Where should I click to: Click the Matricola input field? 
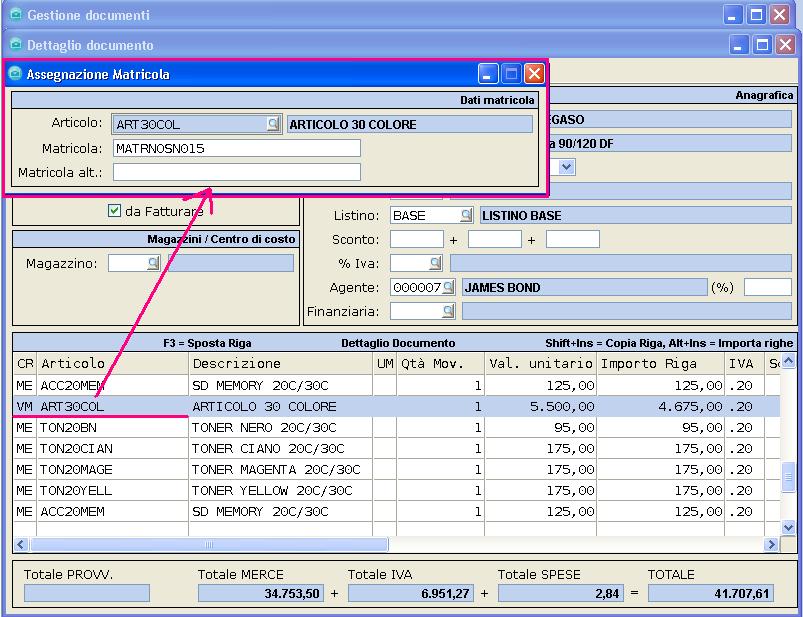click(x=237, y=148)
